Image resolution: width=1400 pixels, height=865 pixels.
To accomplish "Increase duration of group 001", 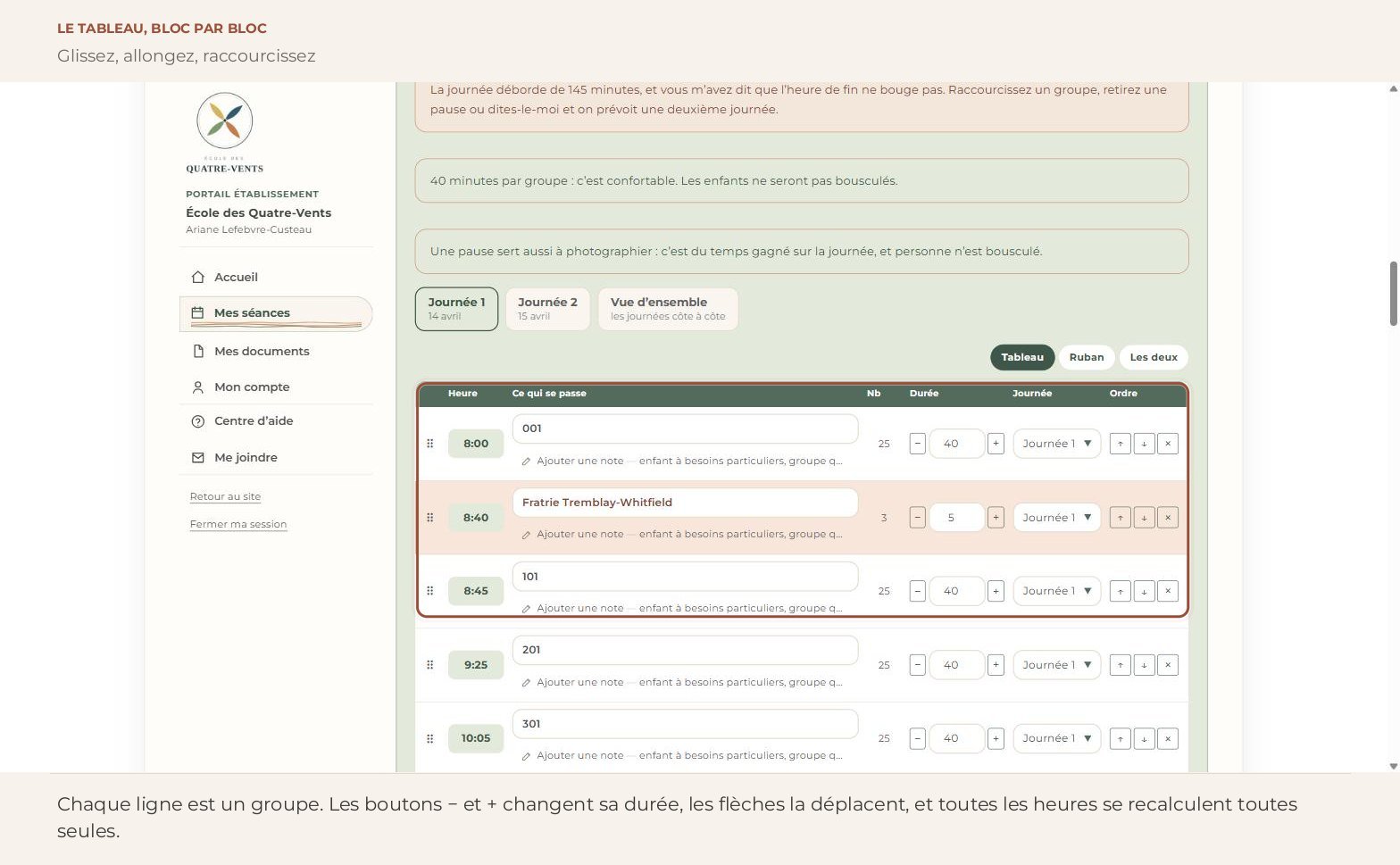I will (x=996, y=444).
